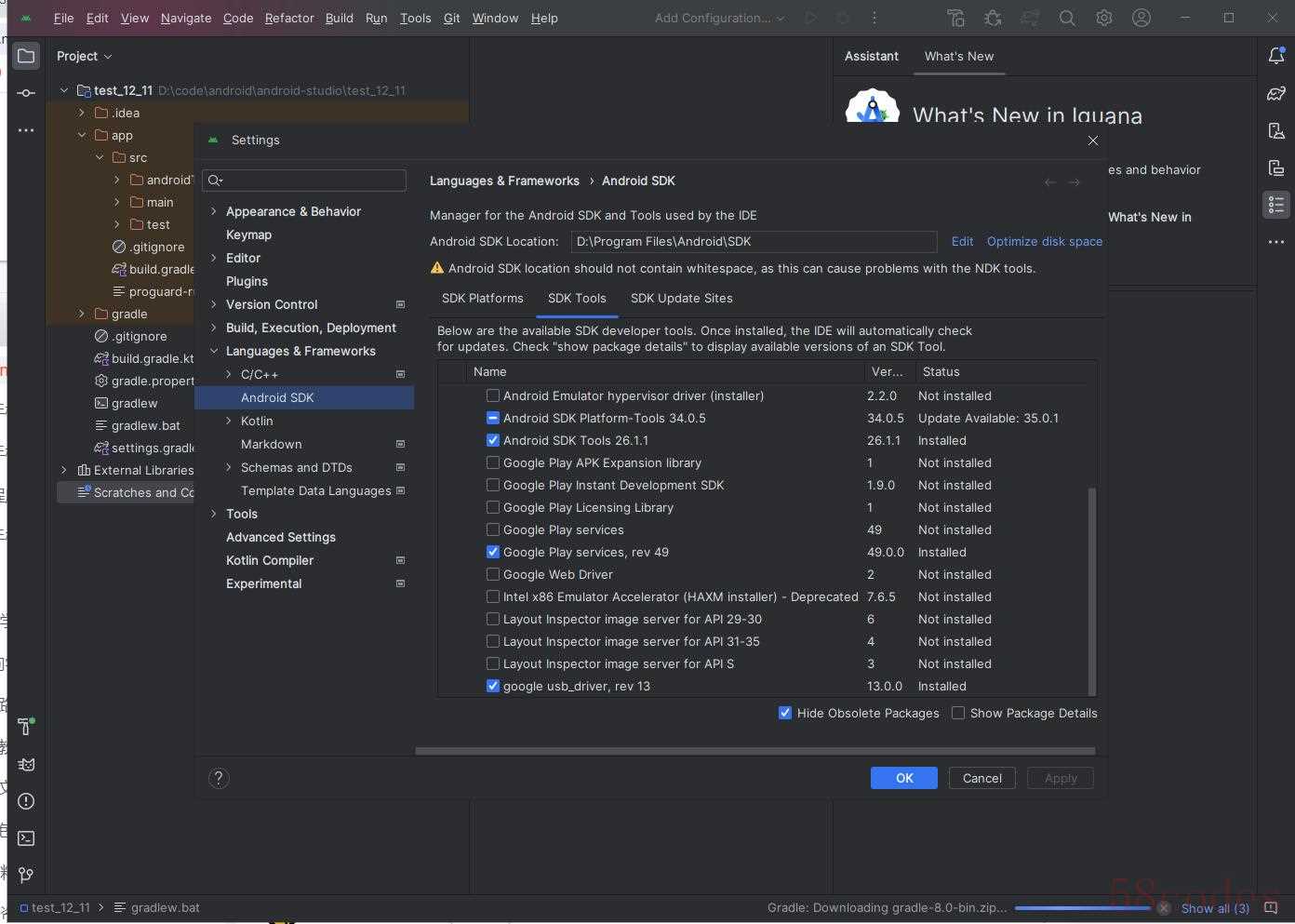Click Optimize disk space link

(x=1045, y=241)
